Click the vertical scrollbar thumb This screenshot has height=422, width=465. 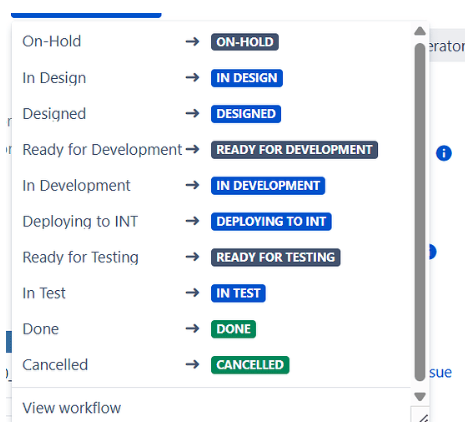point(420,212)
